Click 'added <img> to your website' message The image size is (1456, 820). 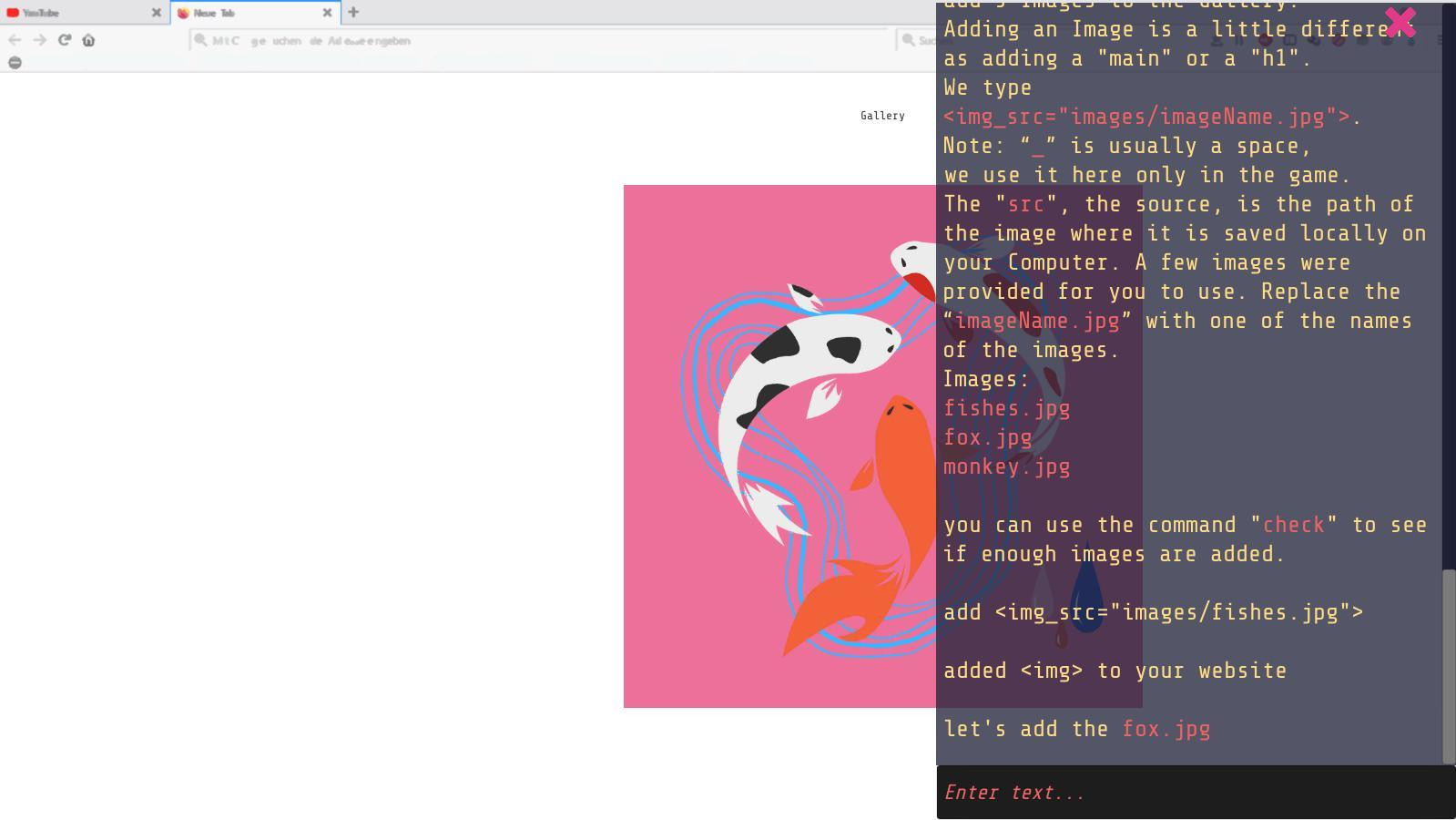(x=1115, y=671)
